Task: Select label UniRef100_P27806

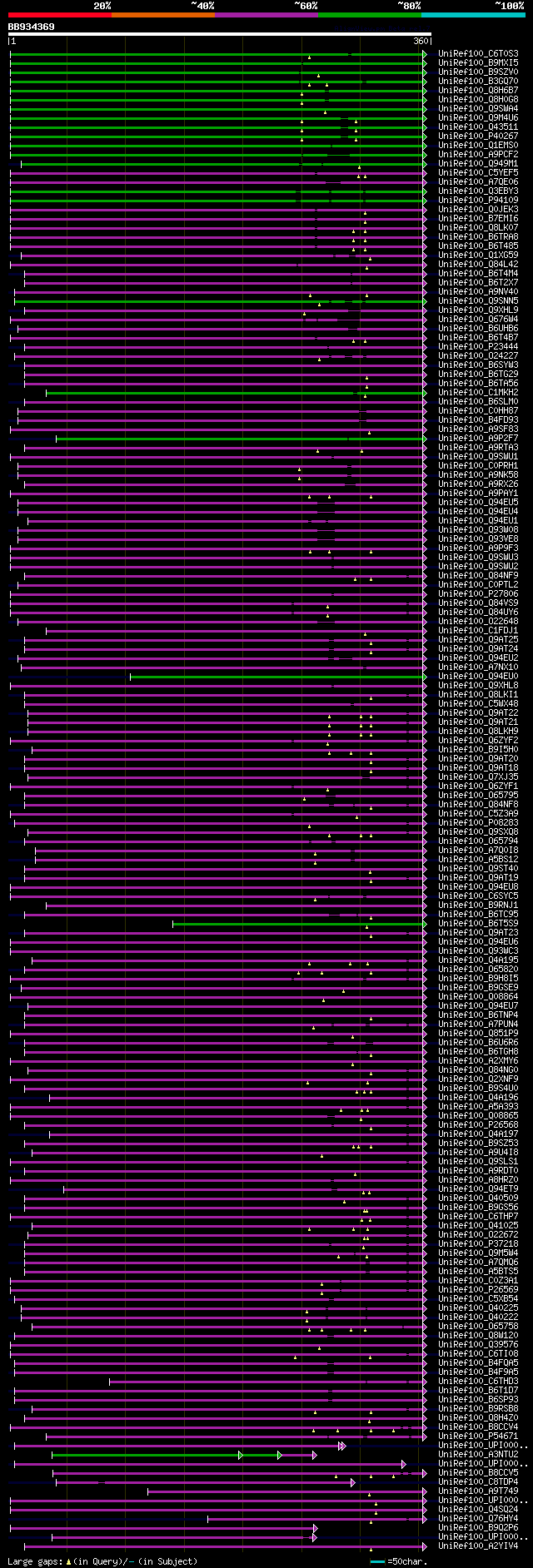Action: pyautogui.click(x=478, y=594)
